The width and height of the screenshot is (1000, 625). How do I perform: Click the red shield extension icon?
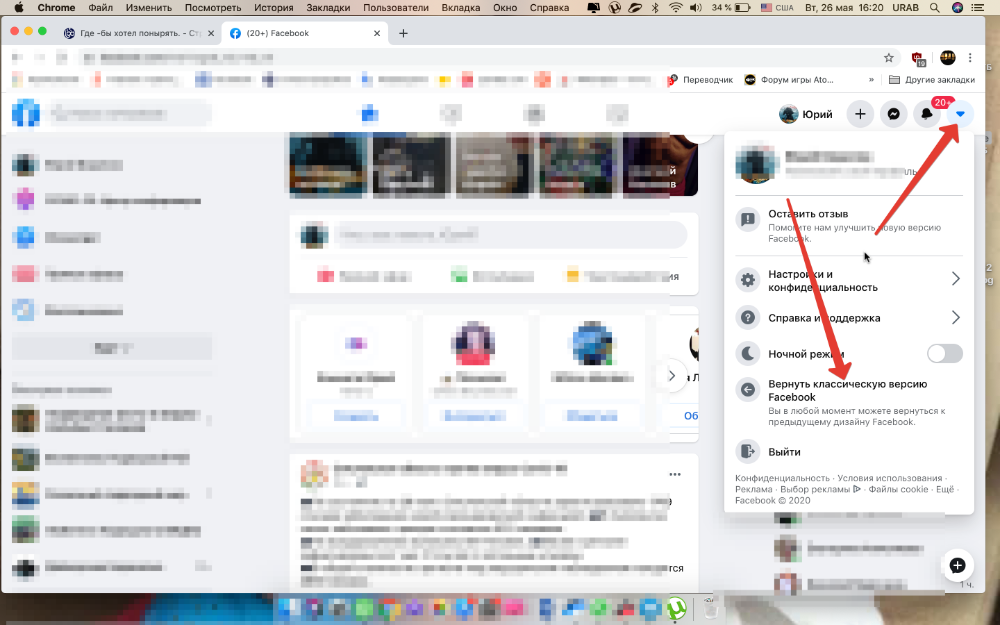click(x=918, y=58)
